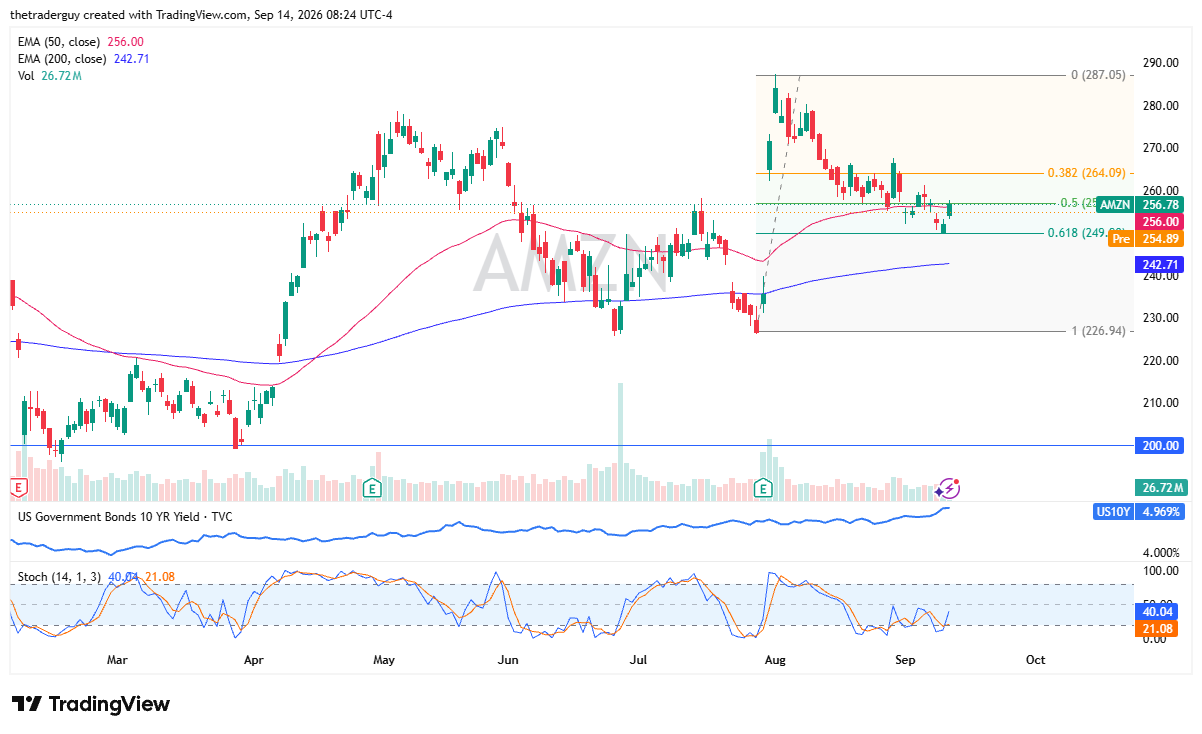This screenshot has height=734, width=1202.
Task: Click the 210.00 price axis tick
Action: pyautogui.click(x=1161, y=403)
